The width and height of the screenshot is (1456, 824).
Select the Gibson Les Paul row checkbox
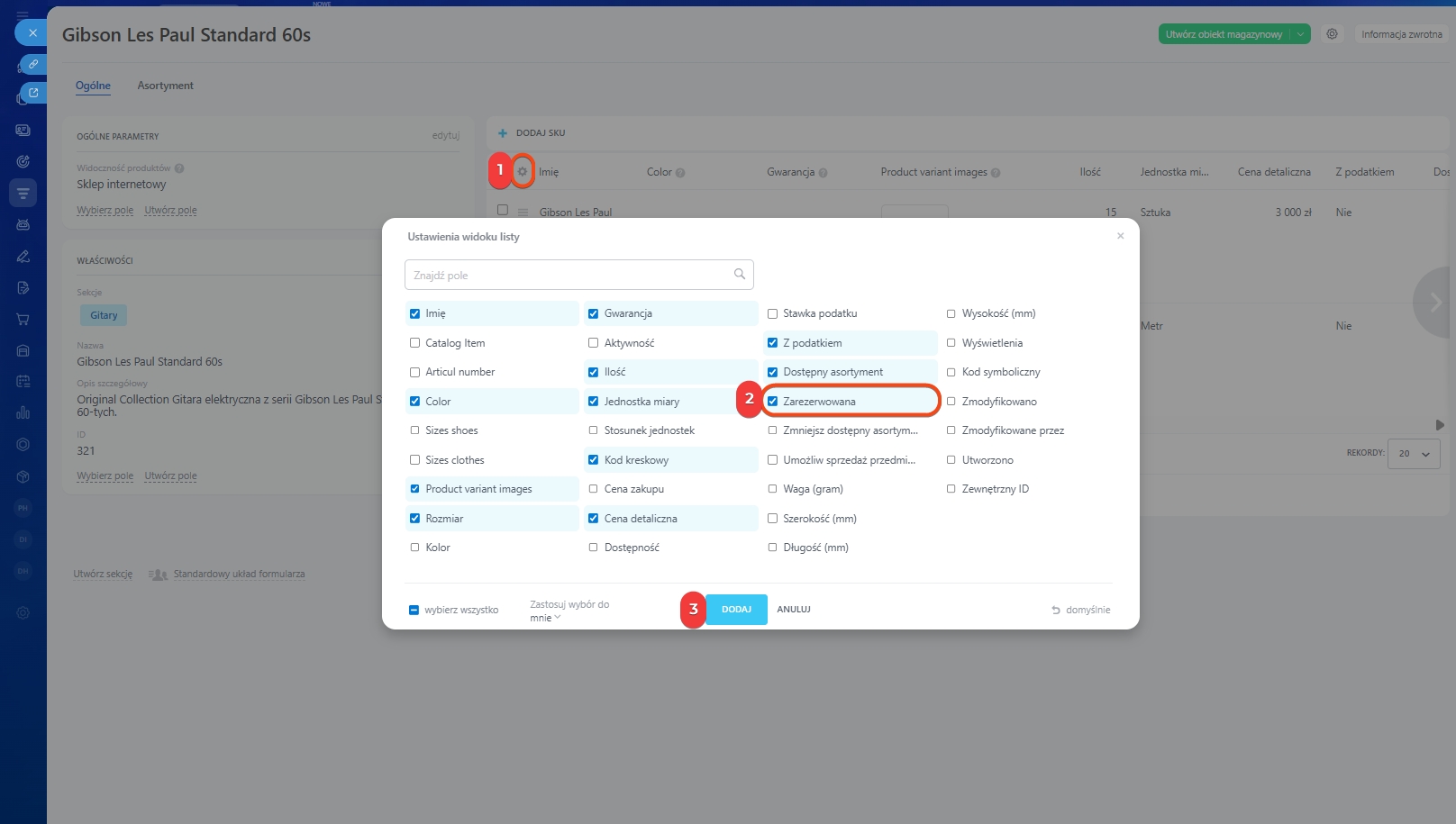(503, 210)
